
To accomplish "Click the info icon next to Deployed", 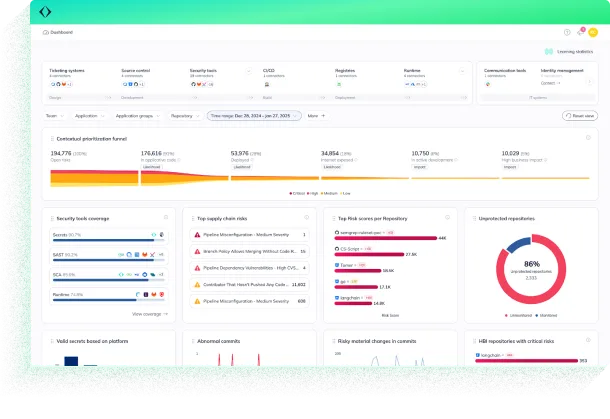I will point(252,160).
